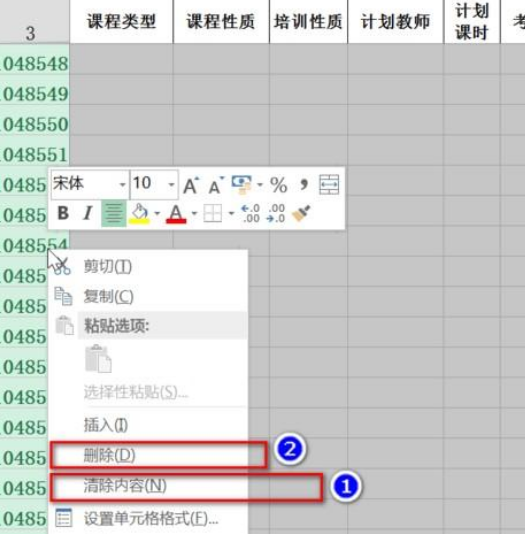Screen dimensions: 525x534
Task: Expand the borders dropdown arrow
Action: 232,214
